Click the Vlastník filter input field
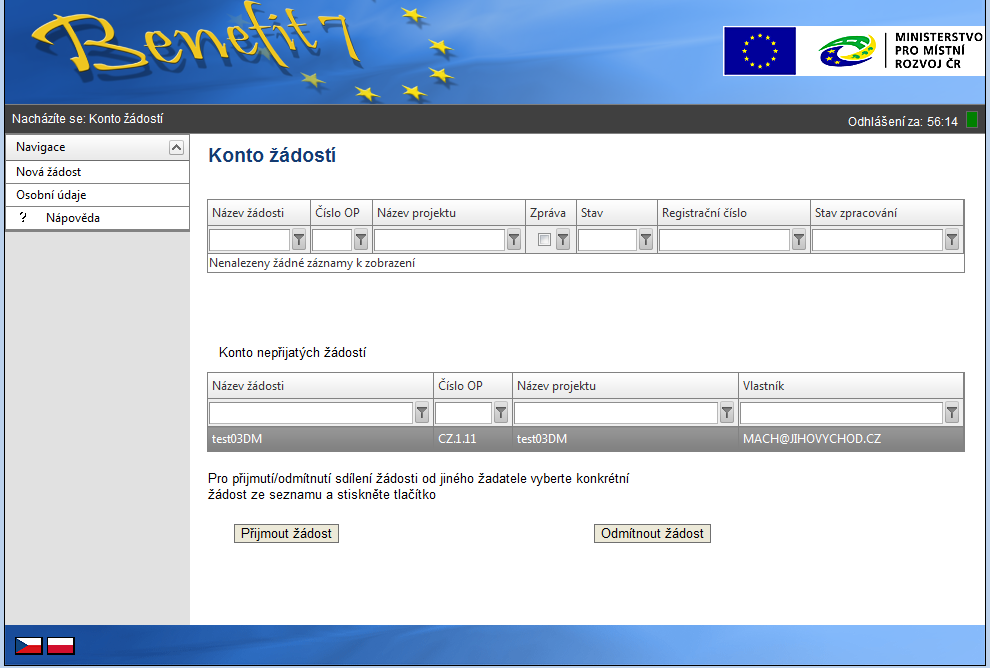The image size is (990, 668). 842,413
